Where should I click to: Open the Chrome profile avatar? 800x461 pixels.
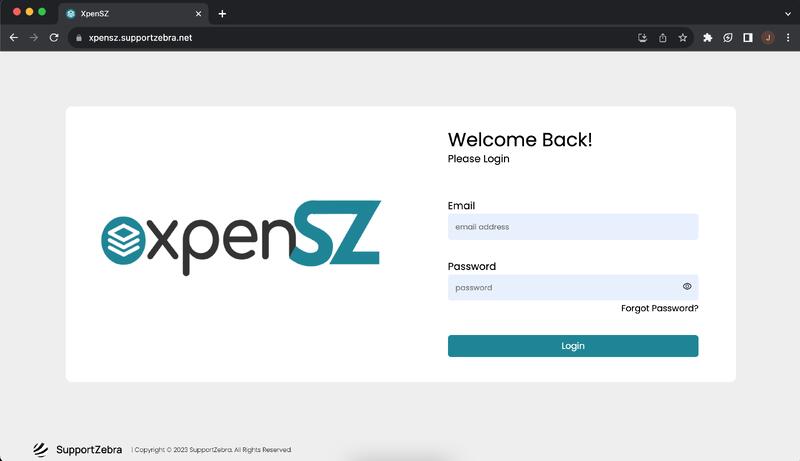coord(768,38)
